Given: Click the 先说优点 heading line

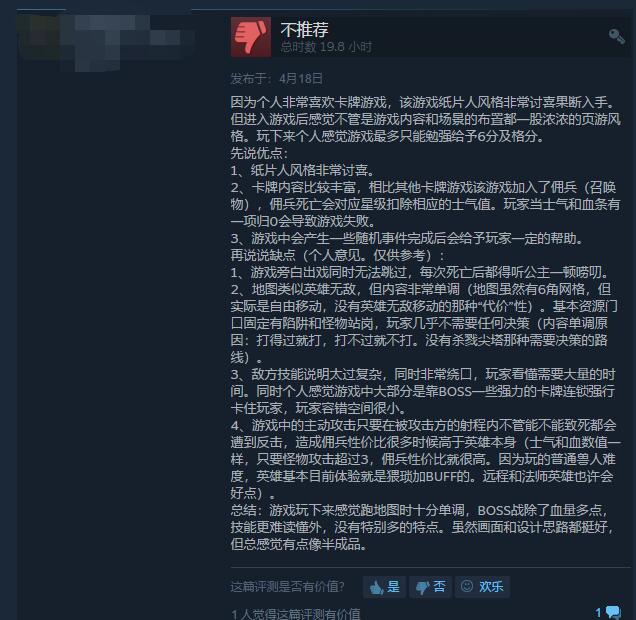Looking at the screenshot, I should [x=259, y=153].
